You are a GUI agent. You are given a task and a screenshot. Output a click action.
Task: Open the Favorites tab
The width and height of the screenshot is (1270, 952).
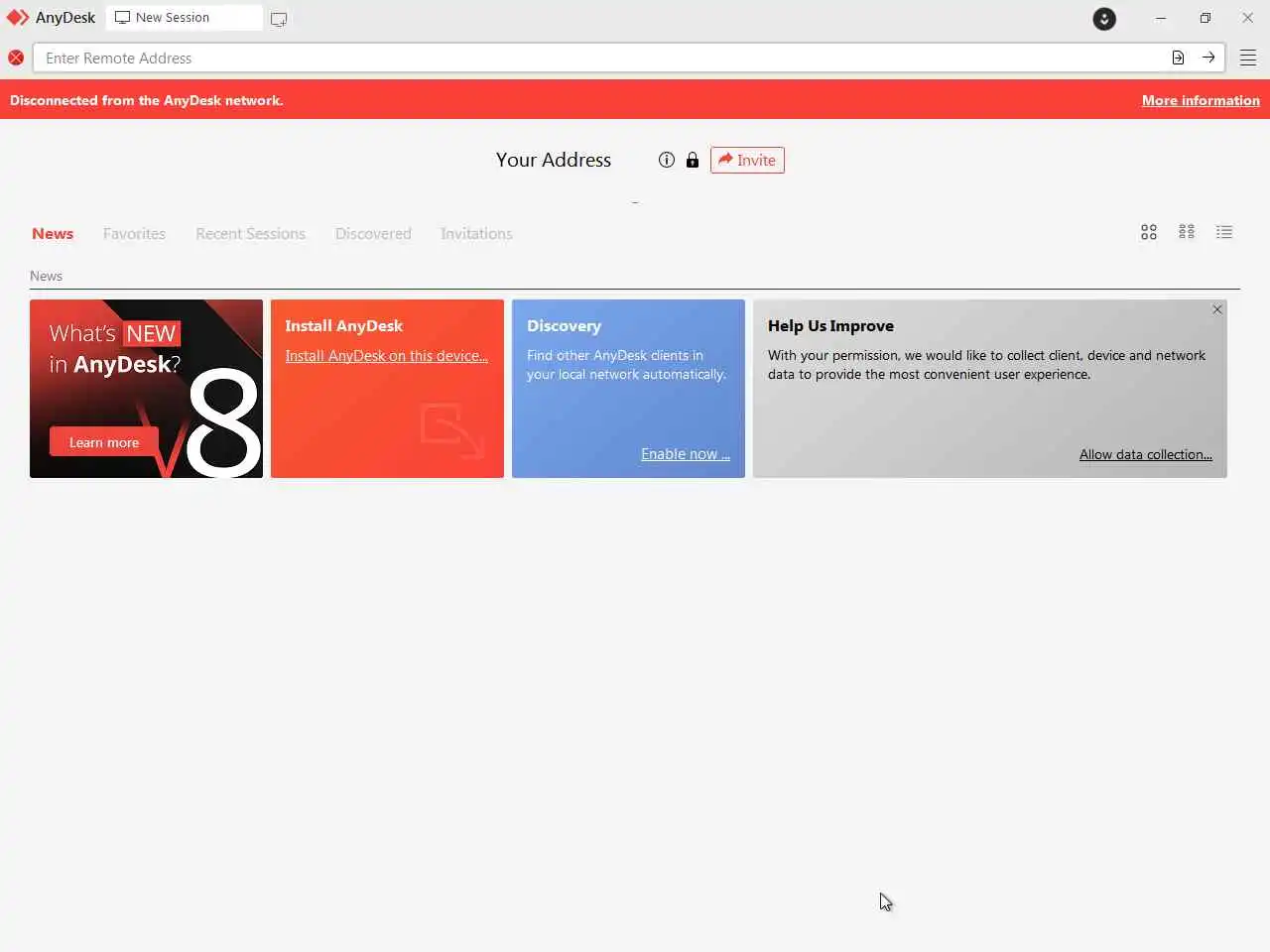pos(134,234)
